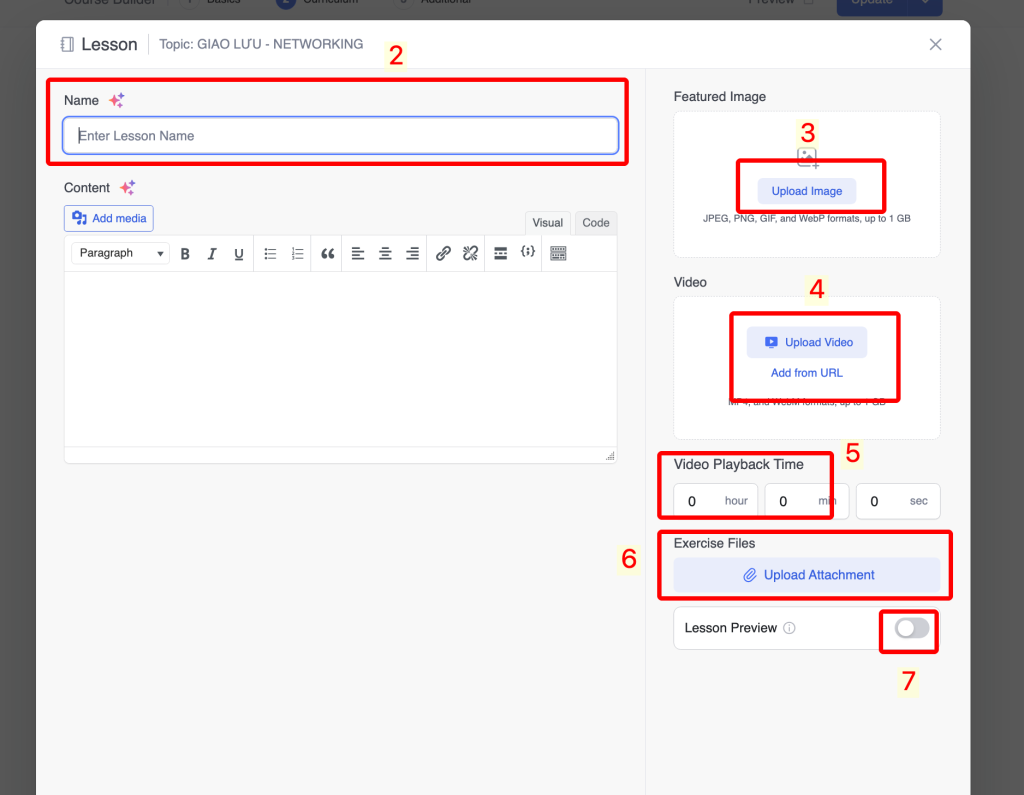Click the Enter Lesson Name field
Screen dimensions: 1024x795
340,136
